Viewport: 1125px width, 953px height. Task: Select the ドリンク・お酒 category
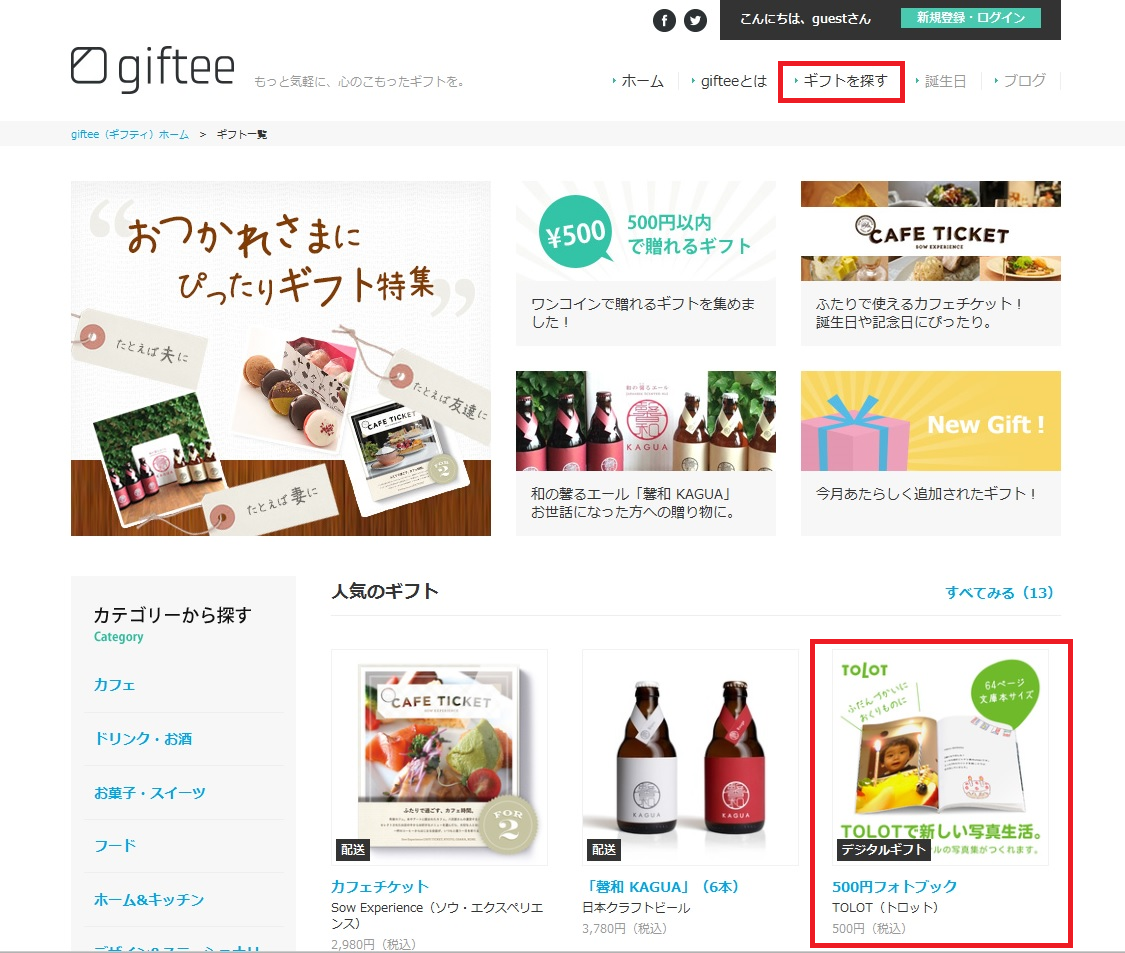[x=143, y=738]
